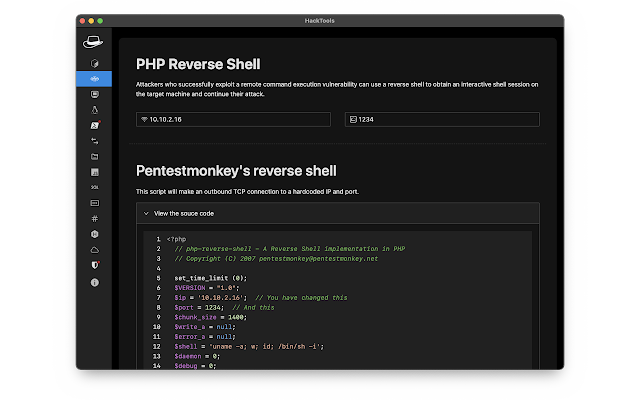Focus the IP address field 10.10.2.16
Image resolution: width=640 pixels, height=400 pixels.
click(233, 120)
